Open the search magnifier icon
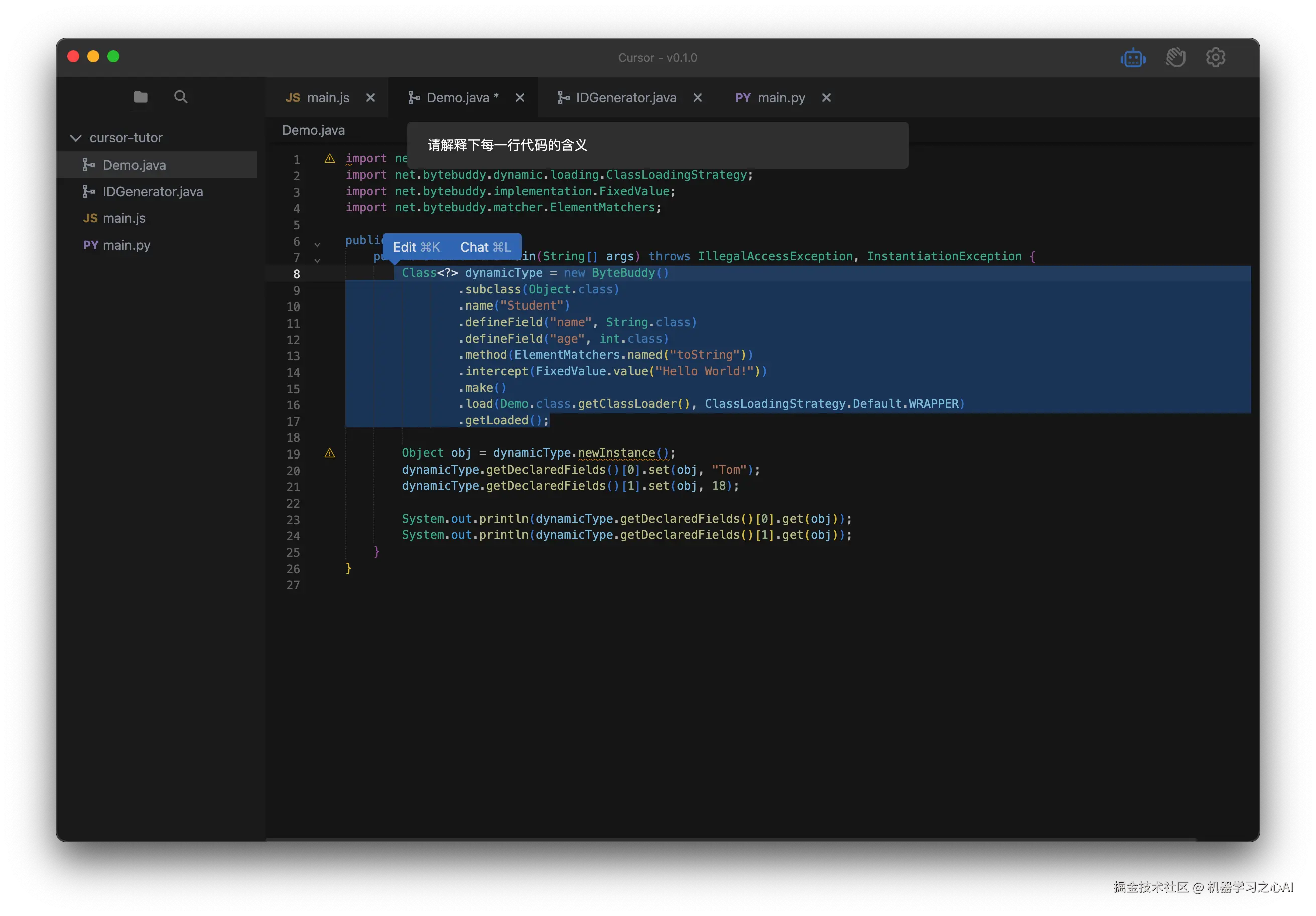The height and width of the screenshot is (916, 1316). coord(181,97)
